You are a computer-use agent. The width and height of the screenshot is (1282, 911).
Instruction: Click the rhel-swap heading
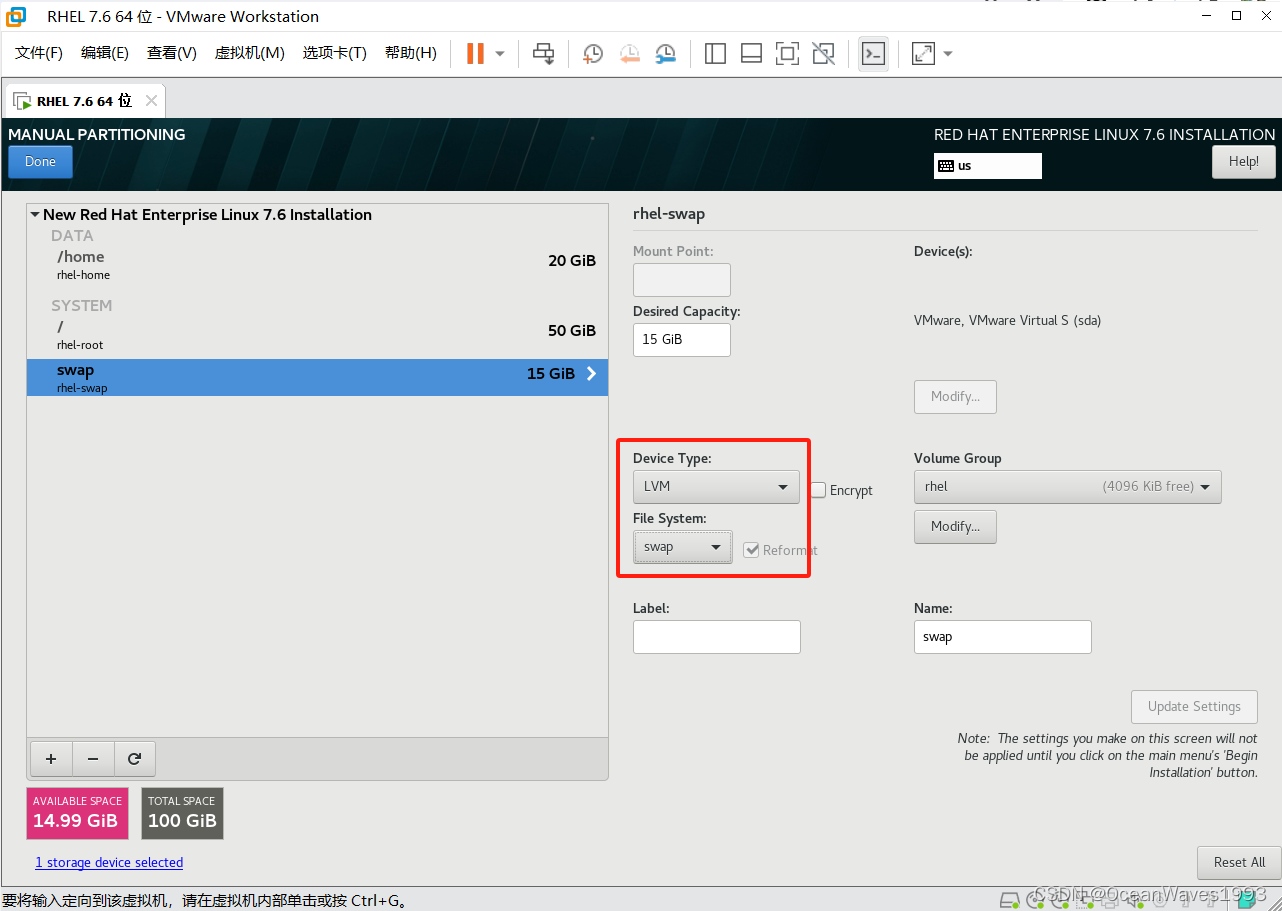[x=669, y=213]
